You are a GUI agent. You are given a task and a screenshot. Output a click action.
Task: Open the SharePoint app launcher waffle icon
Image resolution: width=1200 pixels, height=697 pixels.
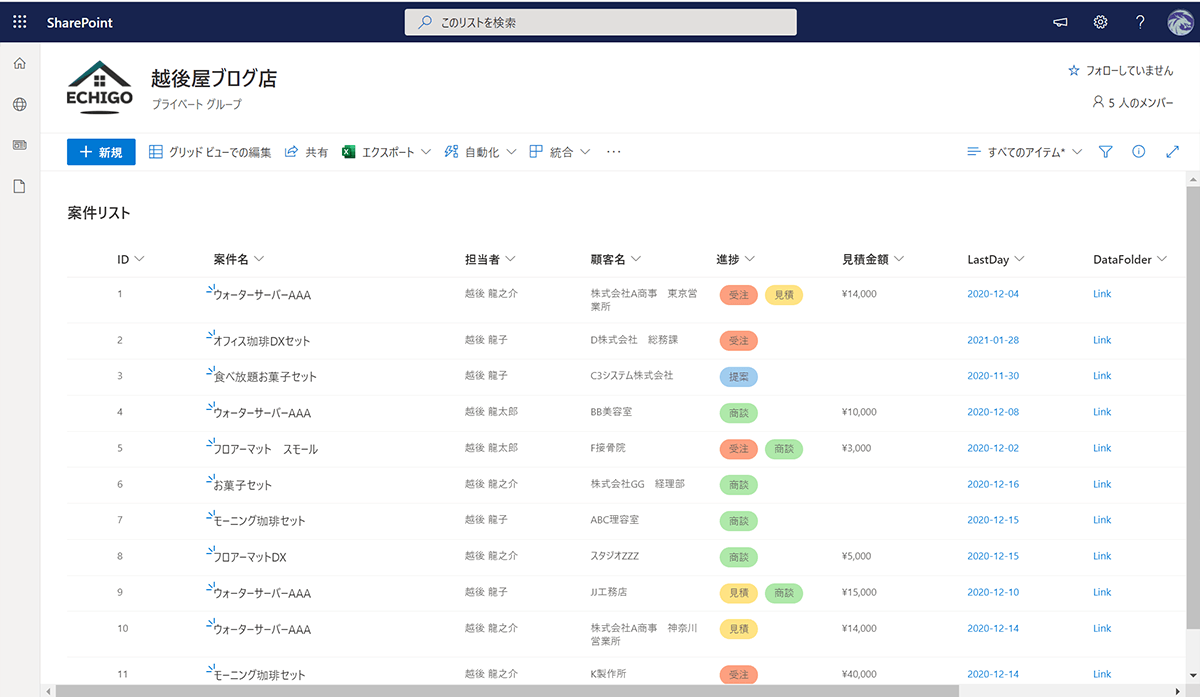click(x=20, y=22)
